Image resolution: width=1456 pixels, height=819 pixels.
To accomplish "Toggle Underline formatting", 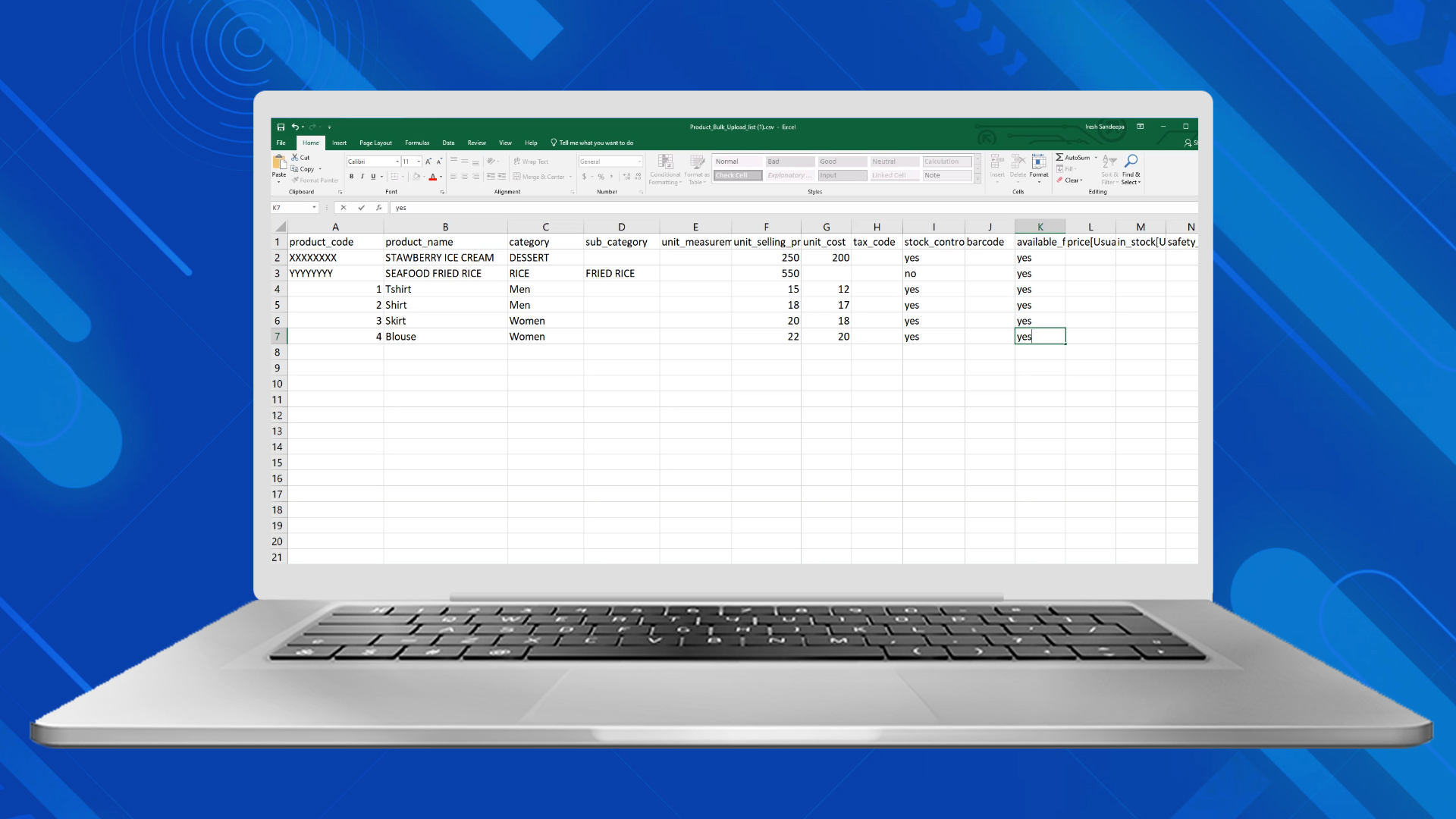I will [x=372, y=177].
